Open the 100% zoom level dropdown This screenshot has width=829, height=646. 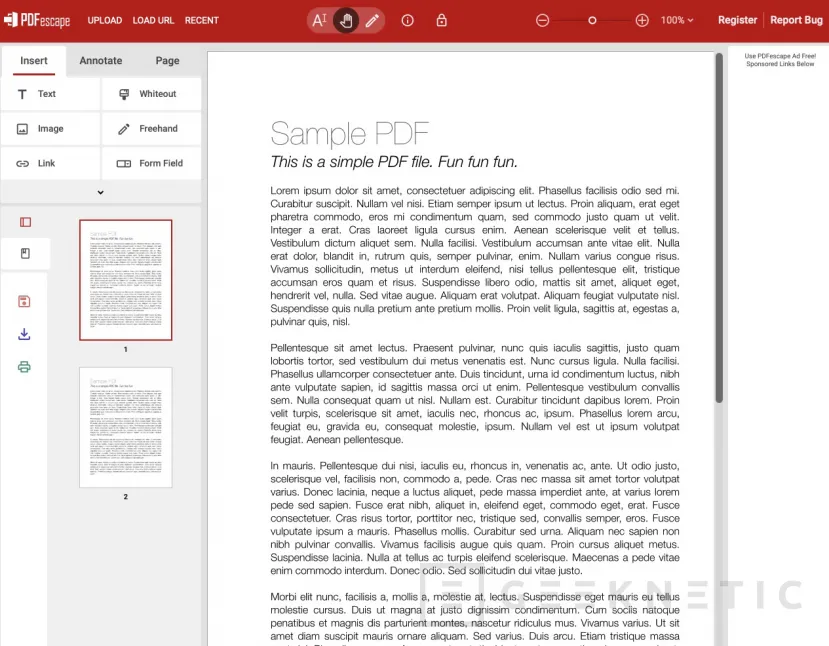tap(677, 20)
